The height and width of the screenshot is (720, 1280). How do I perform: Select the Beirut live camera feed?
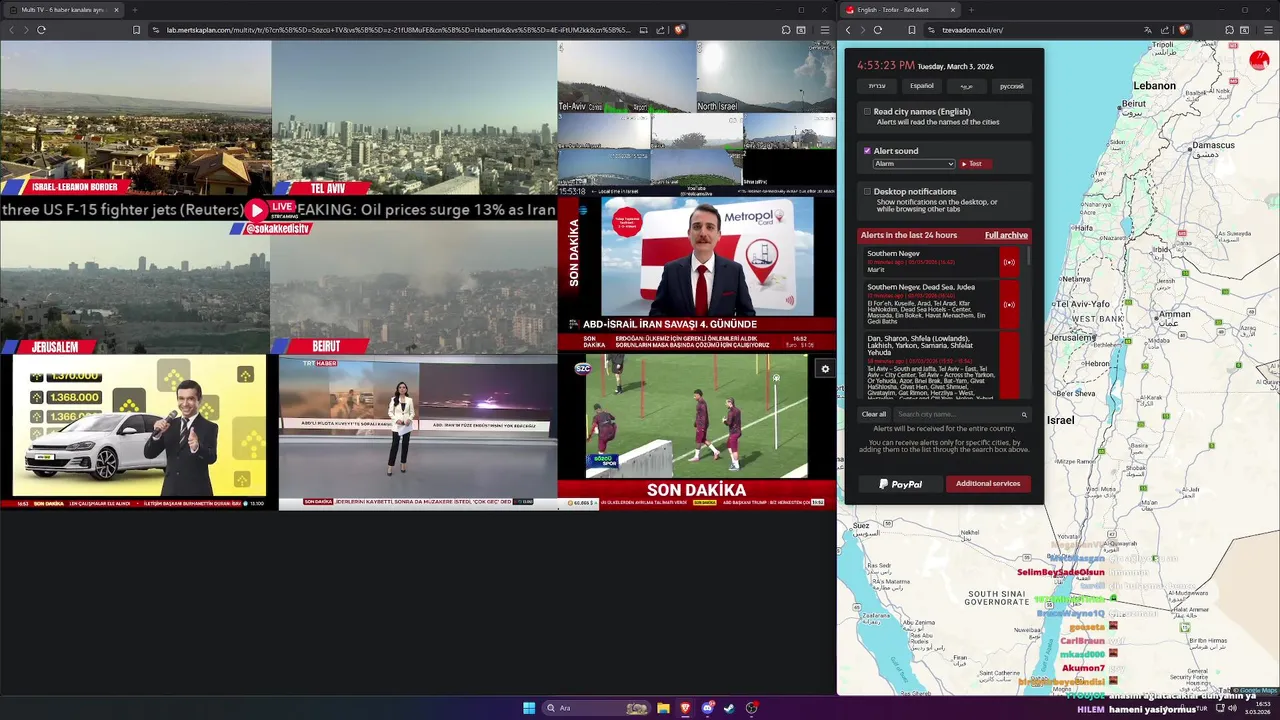[414, 288]
